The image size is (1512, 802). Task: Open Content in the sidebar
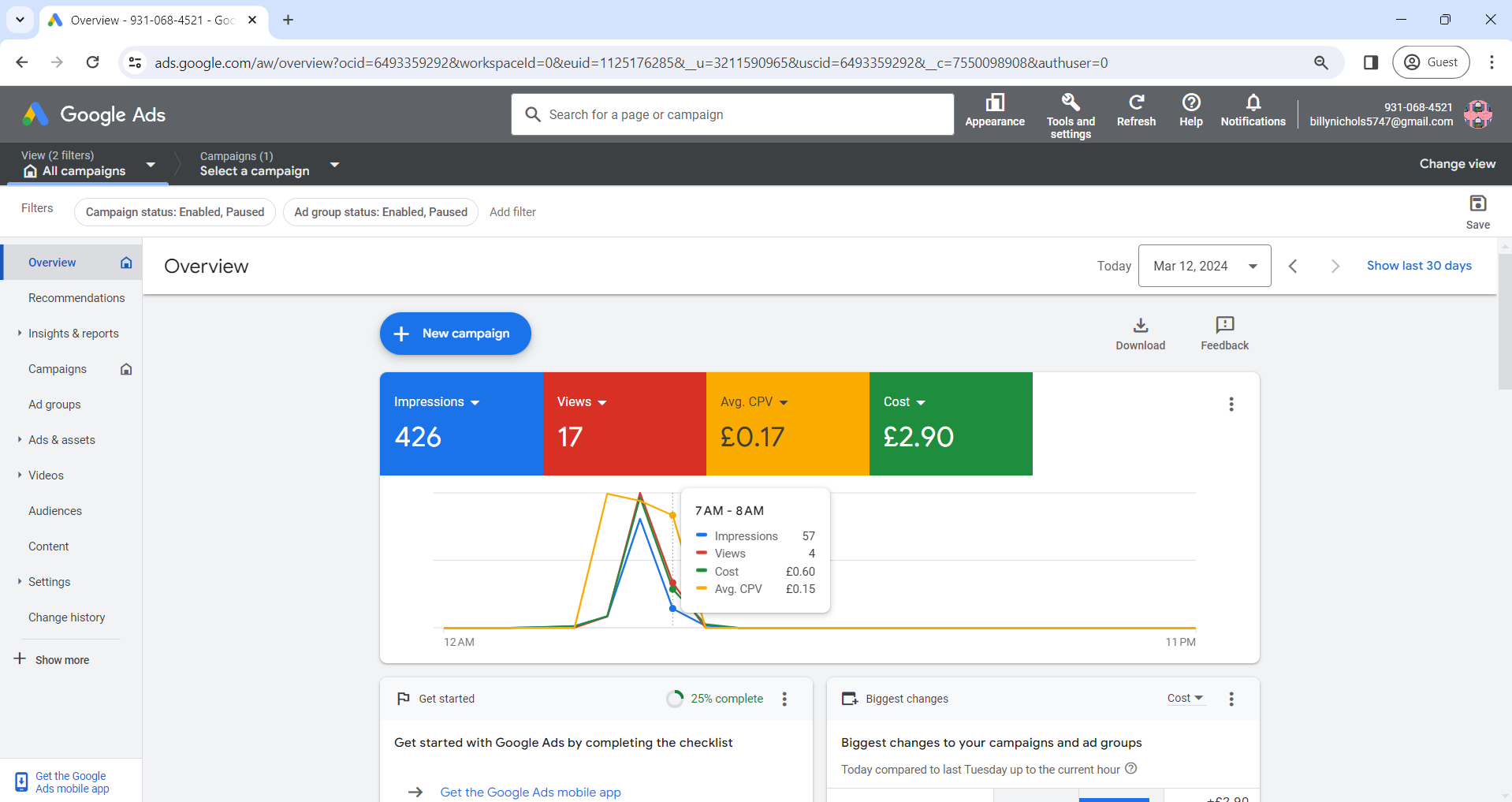[49, 546]
